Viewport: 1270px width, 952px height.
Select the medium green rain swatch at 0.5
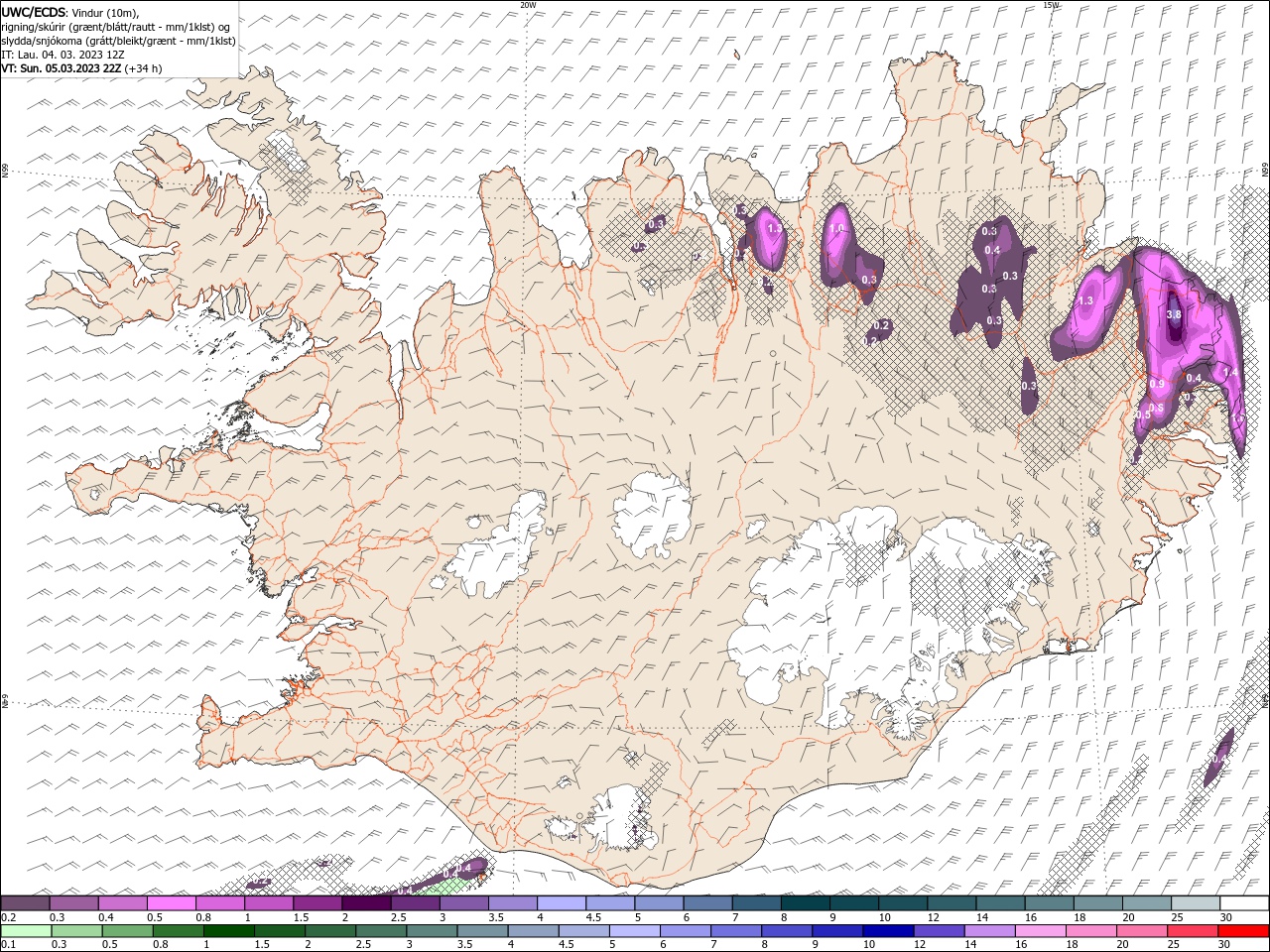128,931
